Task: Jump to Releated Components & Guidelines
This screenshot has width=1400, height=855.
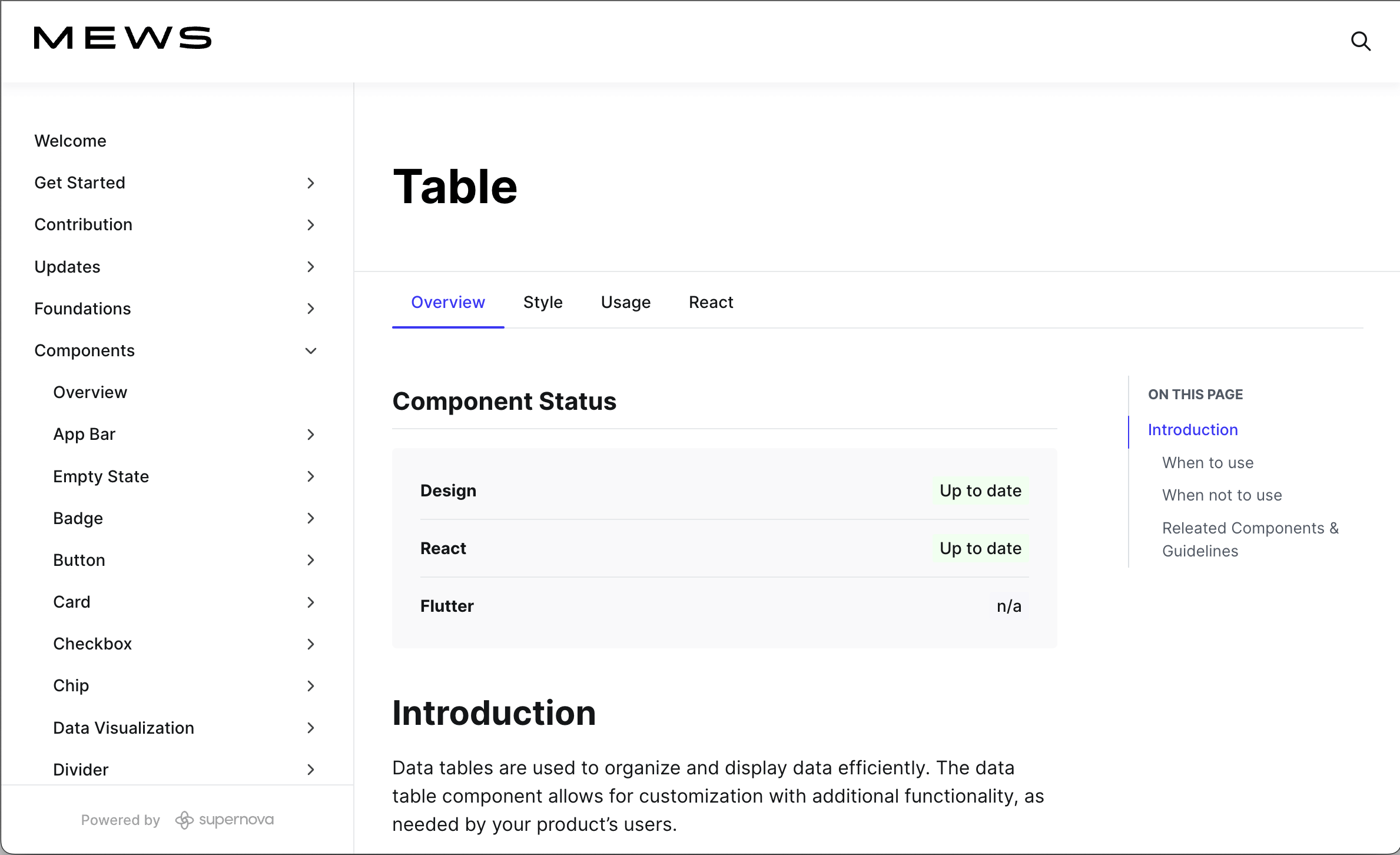Action: [x=1250, y=539]
